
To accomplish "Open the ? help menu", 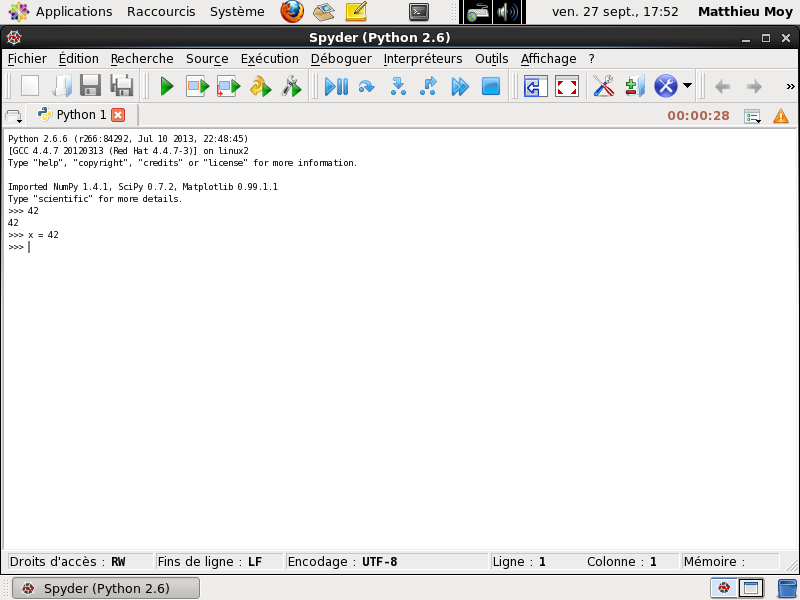I will [x=591, y=59].
